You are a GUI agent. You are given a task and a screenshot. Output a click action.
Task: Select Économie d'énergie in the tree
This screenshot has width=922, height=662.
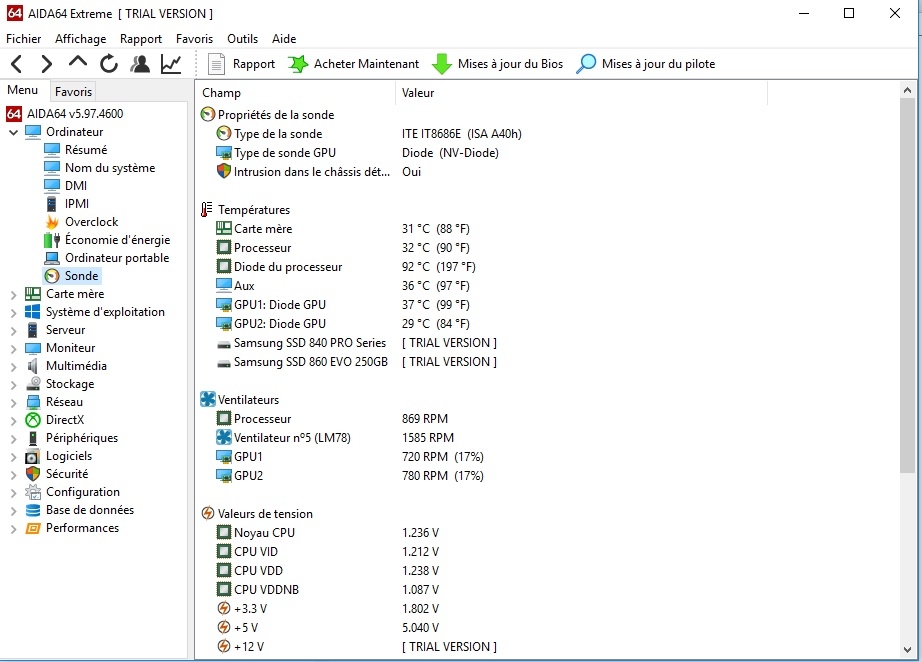[117, 240]
